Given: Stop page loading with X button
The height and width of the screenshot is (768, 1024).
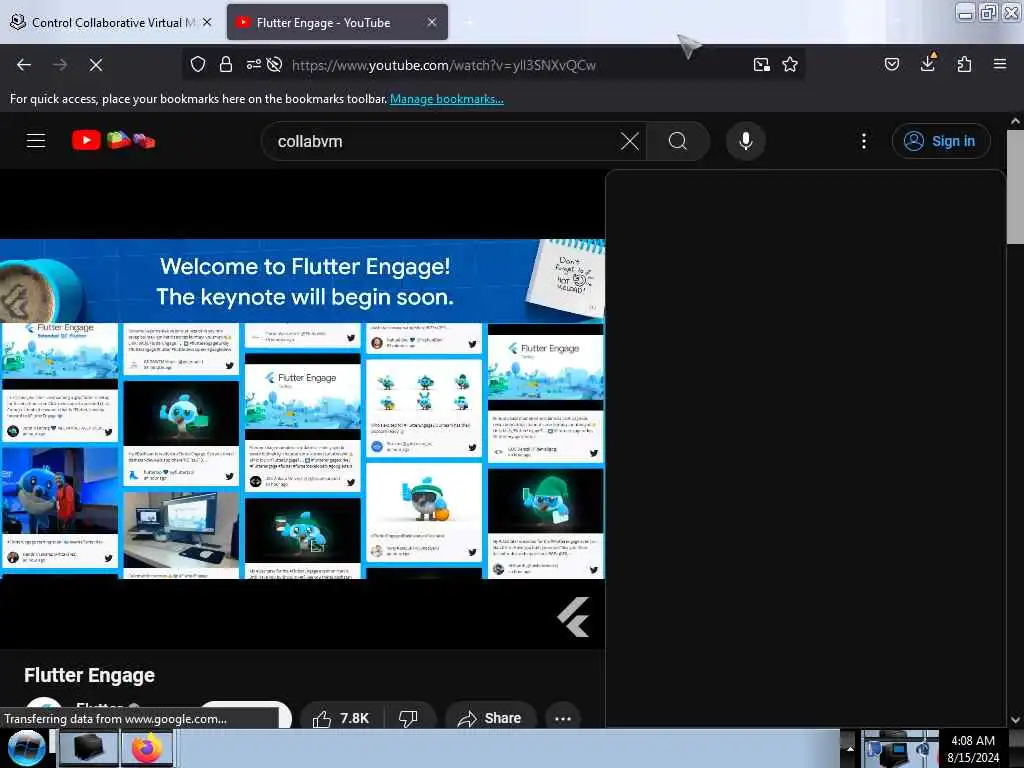Looking at the screenshot, I should point(95,65).
